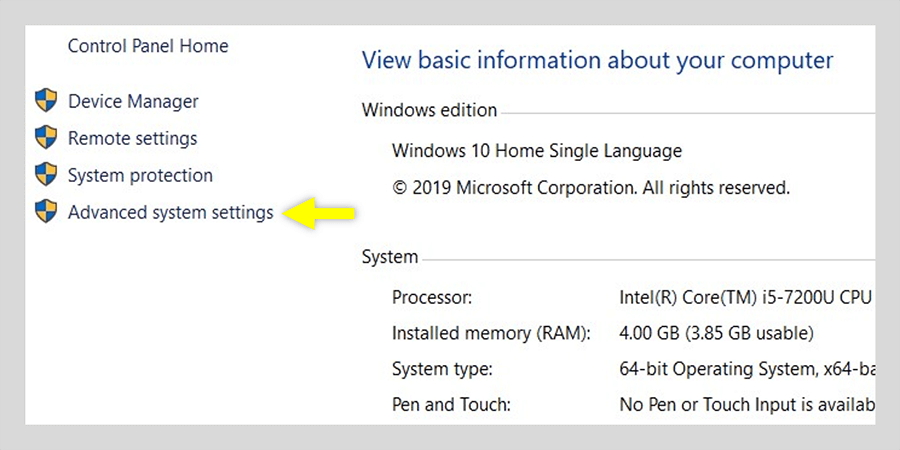Click the yellow arrow pointing at Advanced settings

coord(320,212)
